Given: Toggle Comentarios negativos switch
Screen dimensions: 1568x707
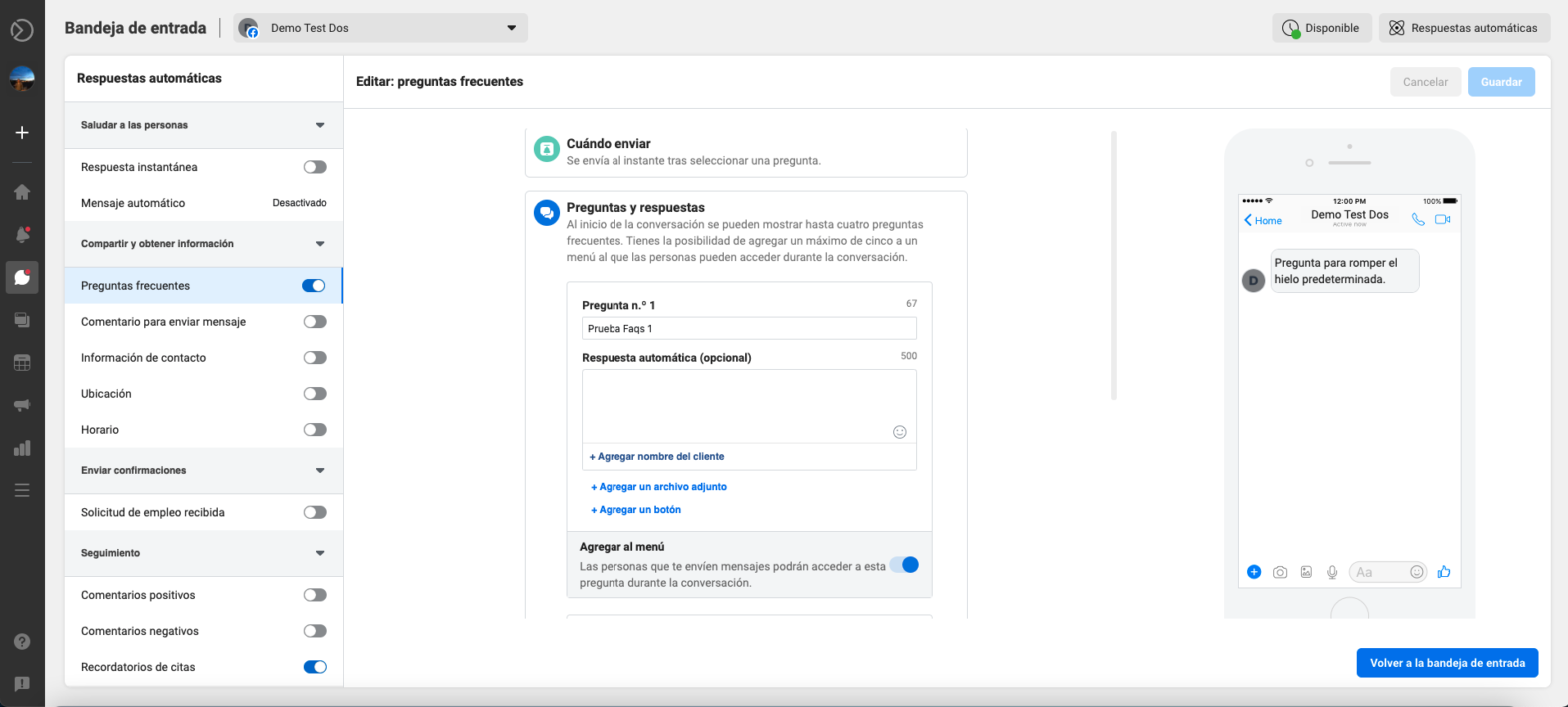Looking at the screenshot, I should (x=315, y=631).
